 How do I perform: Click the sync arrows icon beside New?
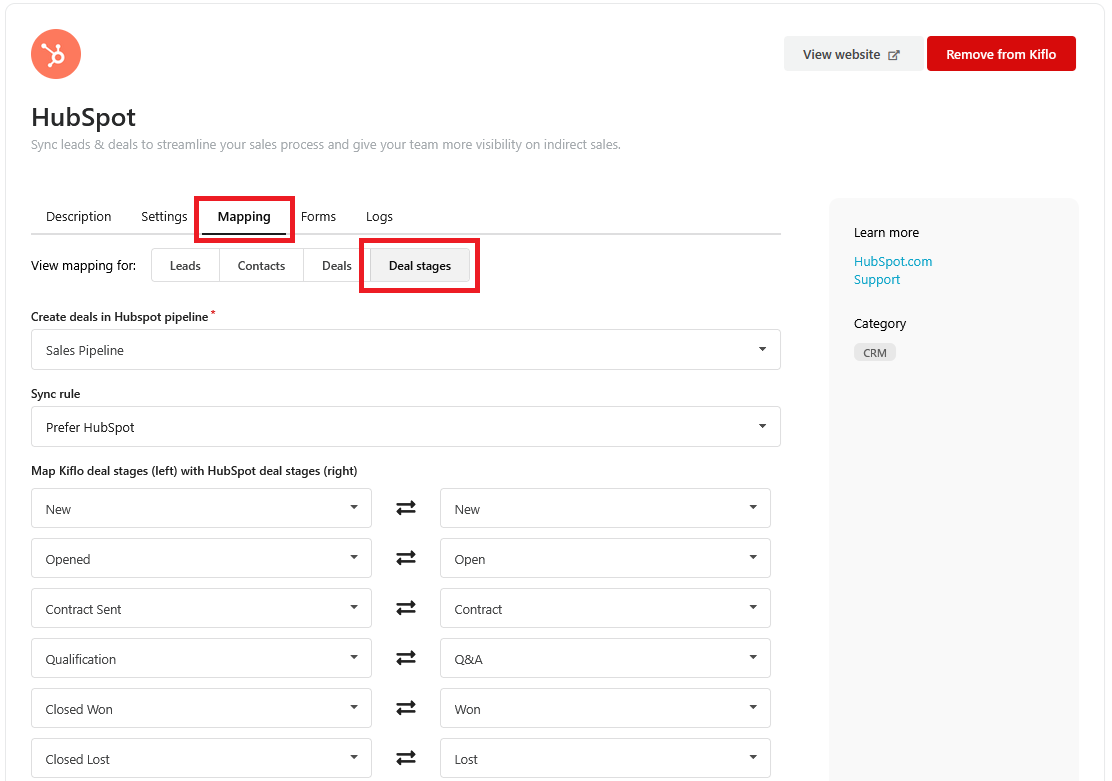point(406,508)
